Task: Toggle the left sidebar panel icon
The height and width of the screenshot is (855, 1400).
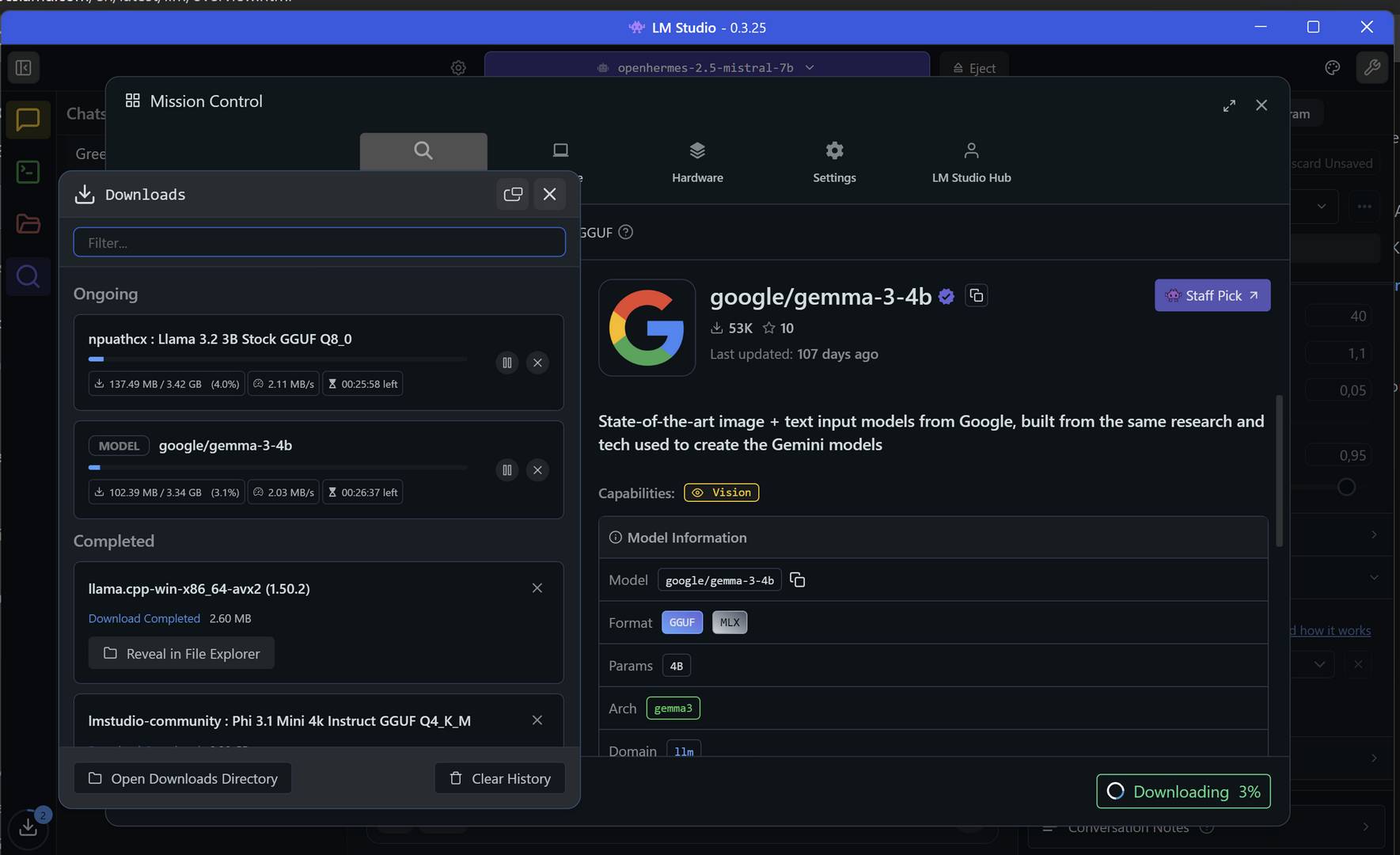Action: point(24,68)
